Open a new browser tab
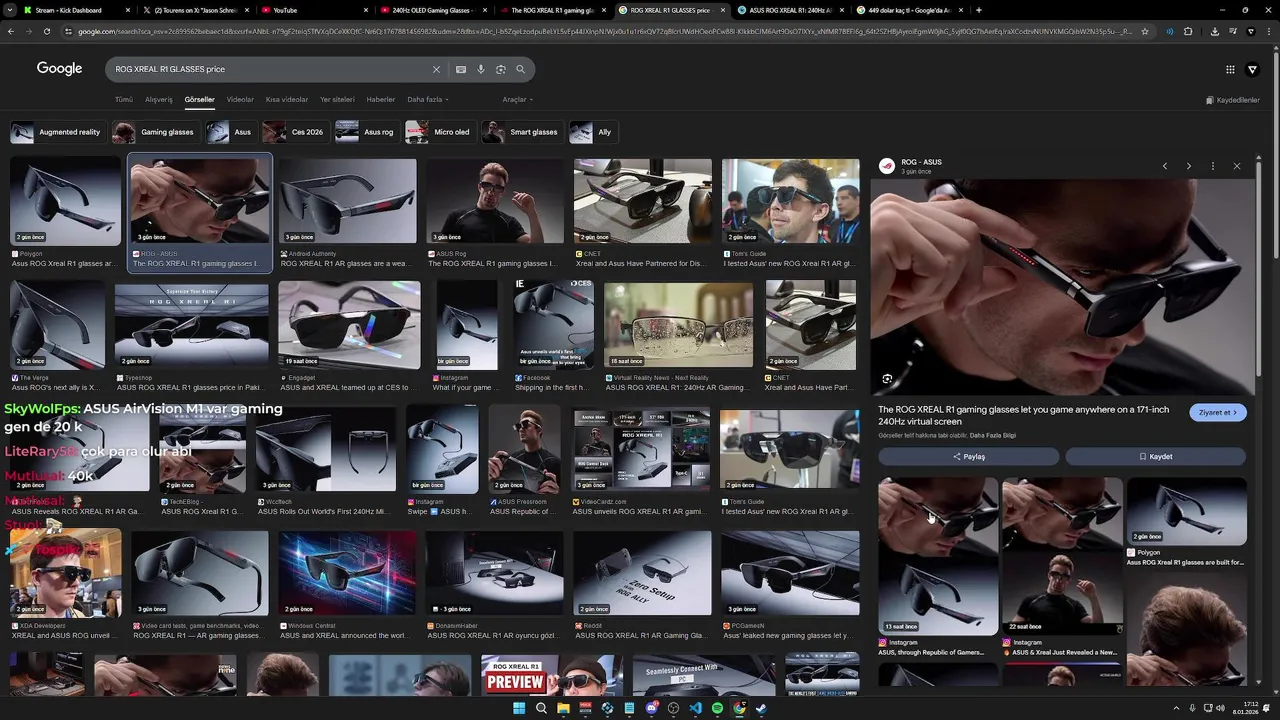The image size is (1280, 720). 979,10
